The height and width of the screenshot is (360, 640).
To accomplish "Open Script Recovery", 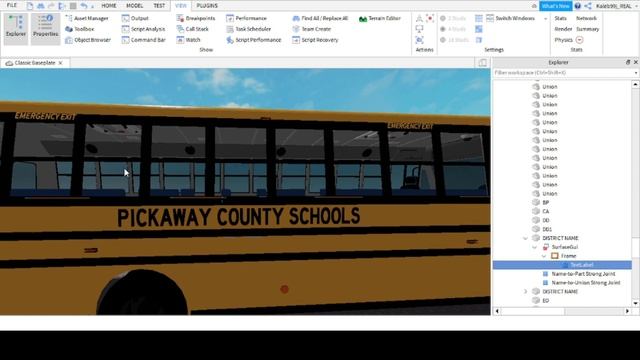I will (316, 40).
